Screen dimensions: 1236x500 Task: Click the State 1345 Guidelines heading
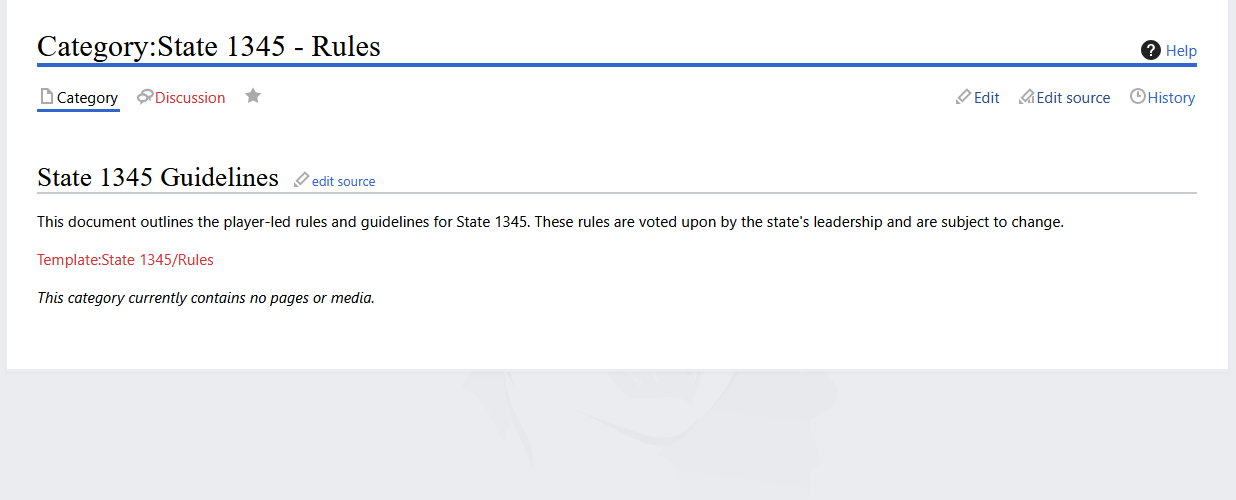coord(158,178)
